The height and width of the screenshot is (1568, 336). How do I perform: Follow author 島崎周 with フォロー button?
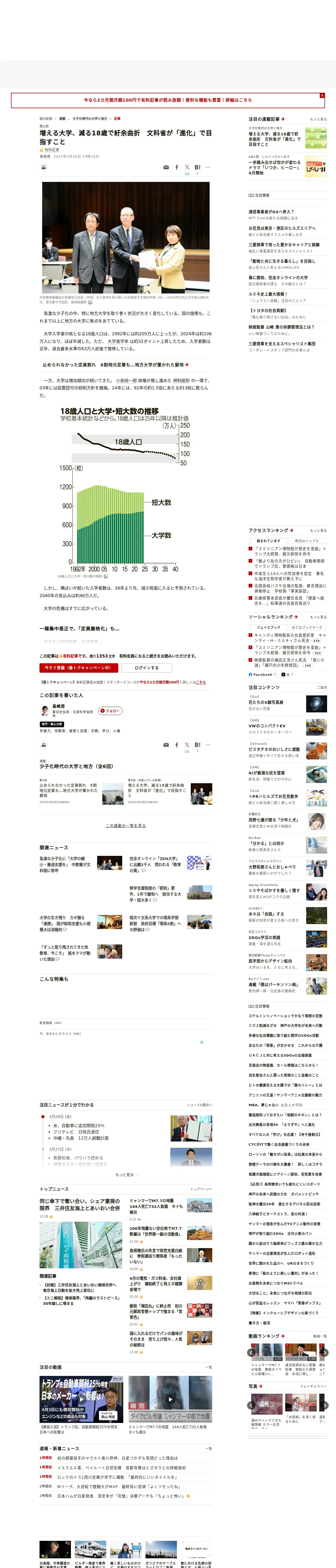click(110, 710)
